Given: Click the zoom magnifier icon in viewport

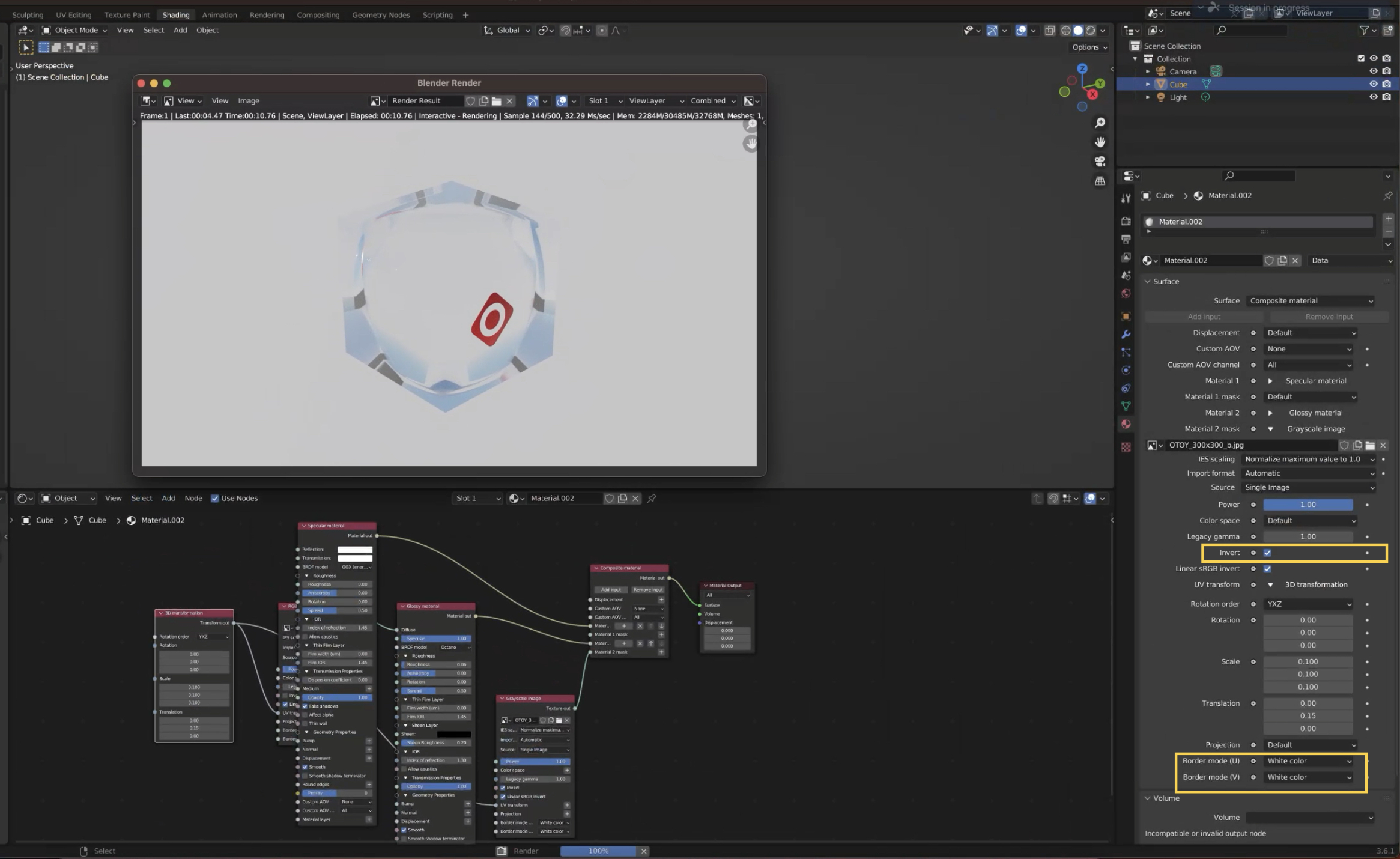Looking at the screenshot, I should 1100,123.
